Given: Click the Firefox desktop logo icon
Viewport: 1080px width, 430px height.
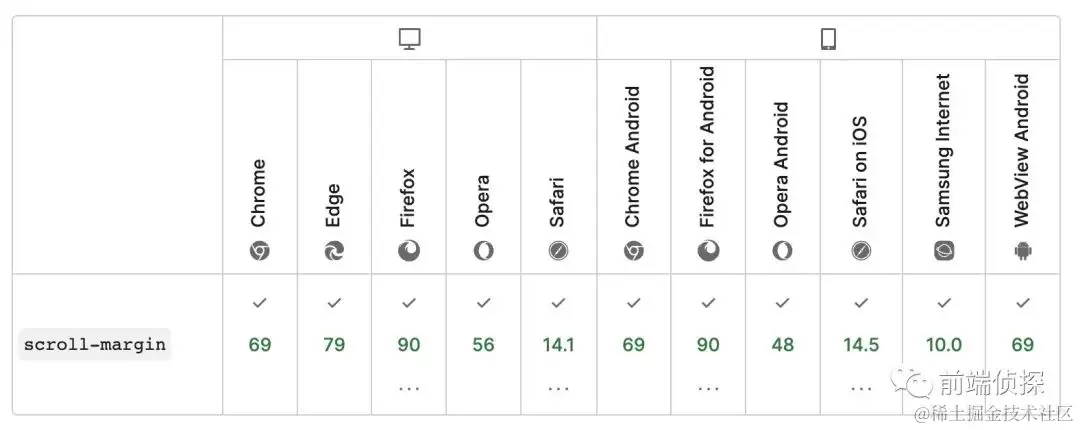Looking at the screenshot, I should click(408, 250).
